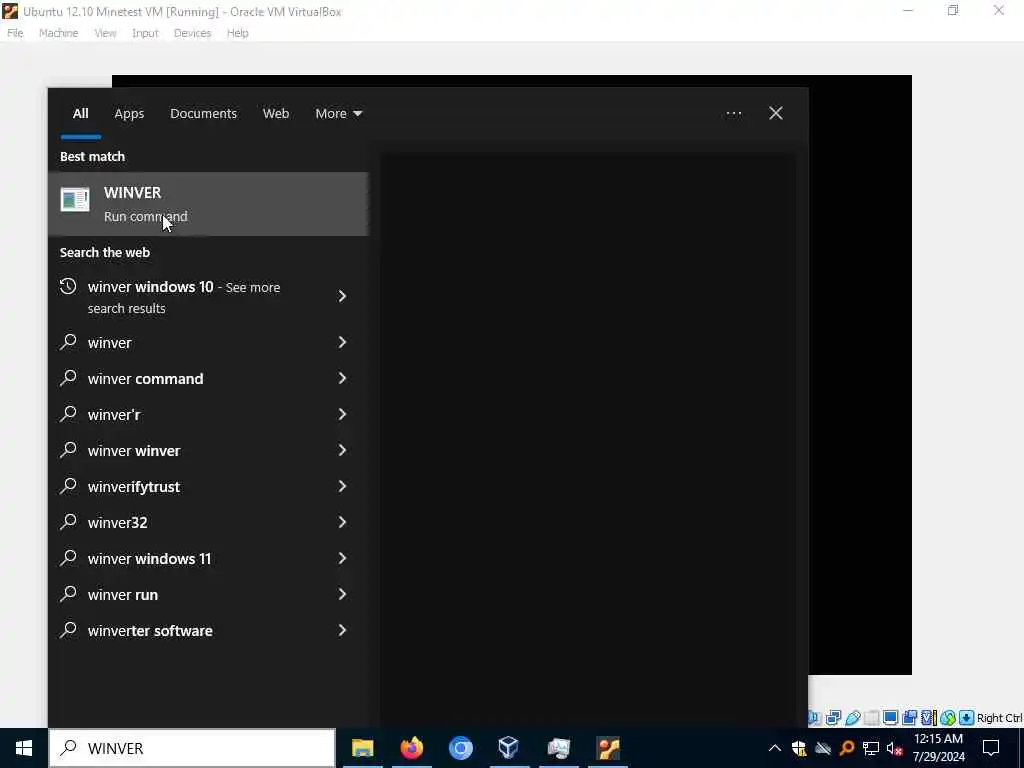Click VirtualBox CPU virtualization V icon
Screen dimensions: 1024x768
click(930, 718)
